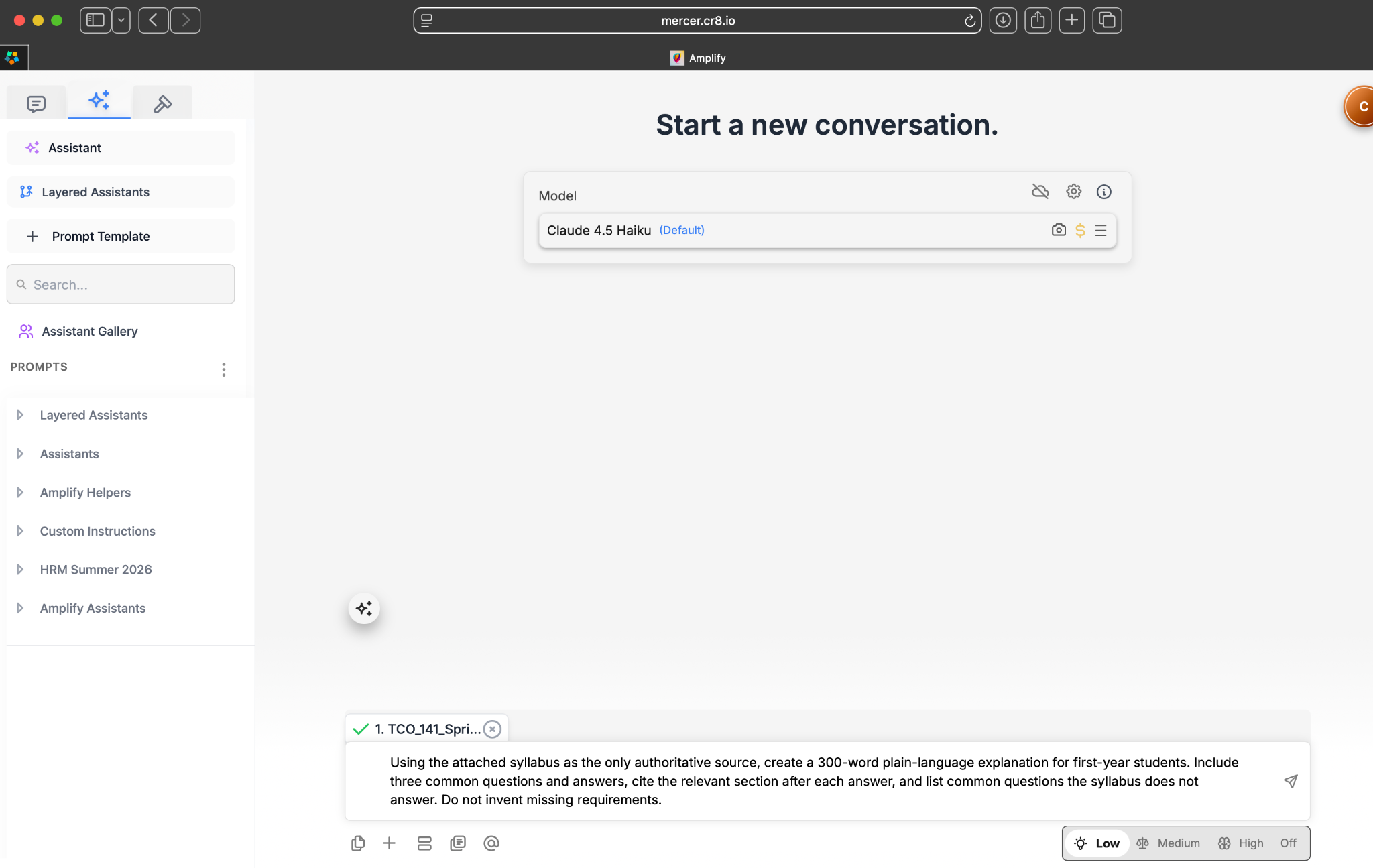Screen dimensions: 1373x868
Task: Click the @ mention icon
Action: [491, 843]
